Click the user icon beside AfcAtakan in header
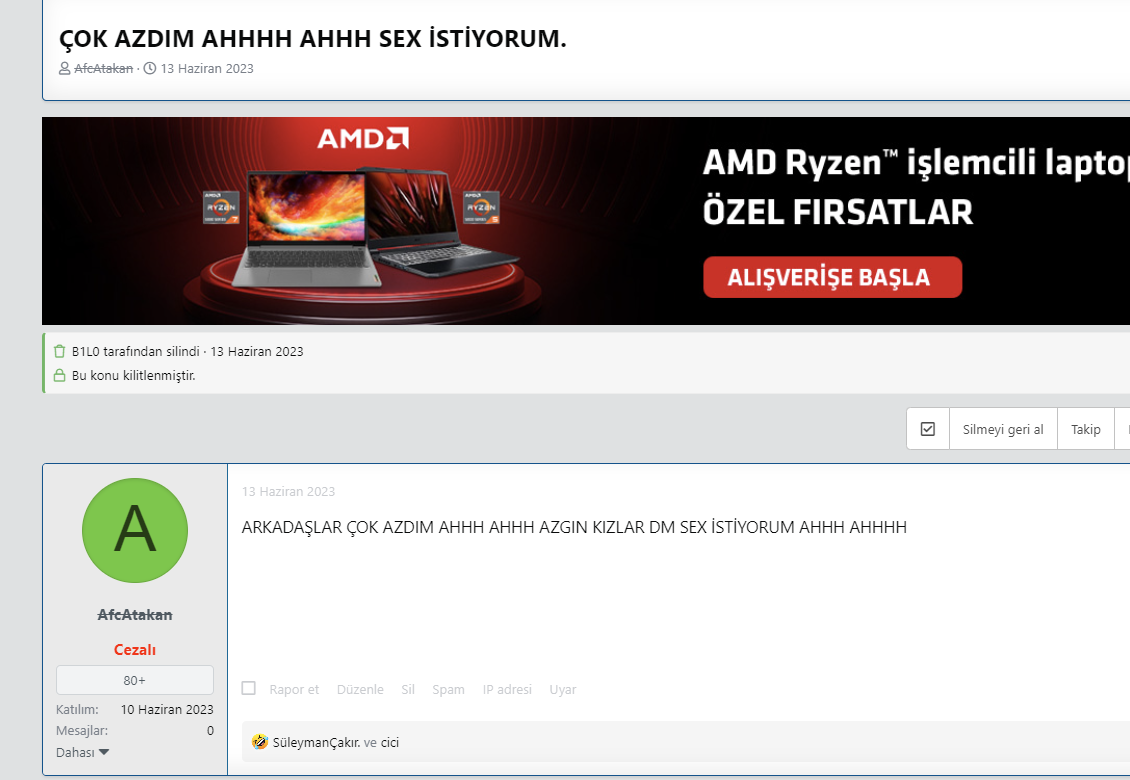This screenshot has width=1130, height=780. 65,68
